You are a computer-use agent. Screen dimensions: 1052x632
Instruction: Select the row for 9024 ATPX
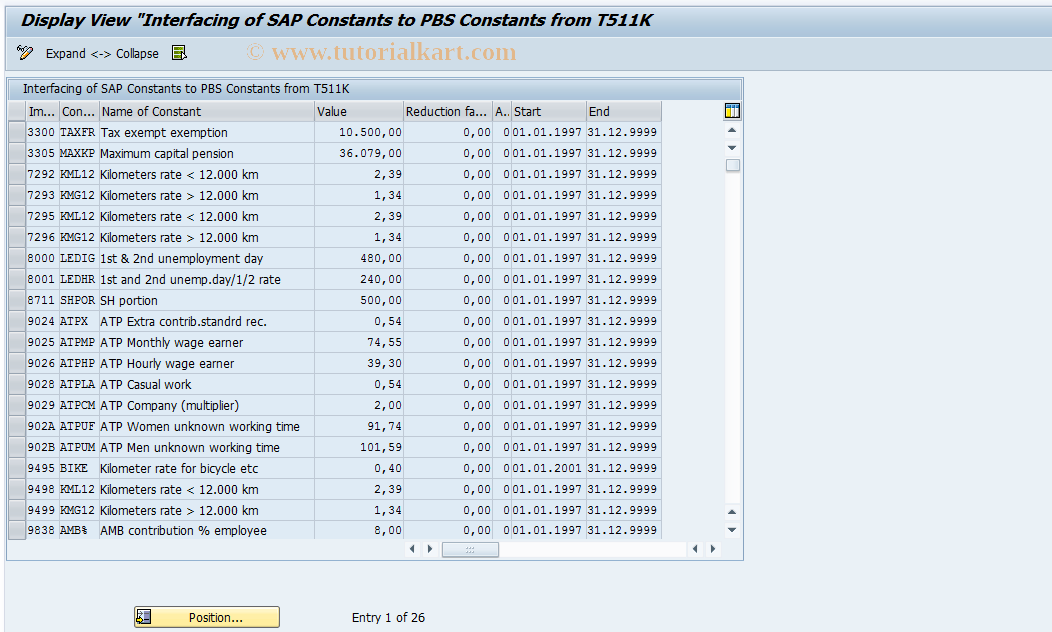tap(17, 321)
